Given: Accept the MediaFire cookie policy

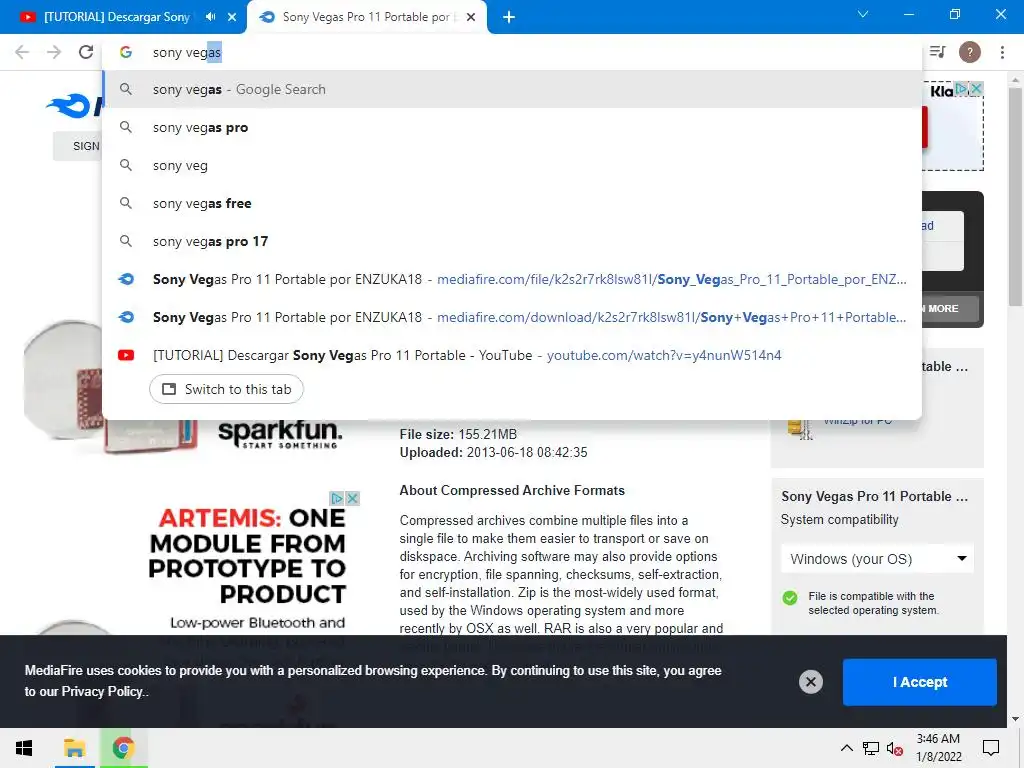Looking at the screenshot, I should coord(920,682).
